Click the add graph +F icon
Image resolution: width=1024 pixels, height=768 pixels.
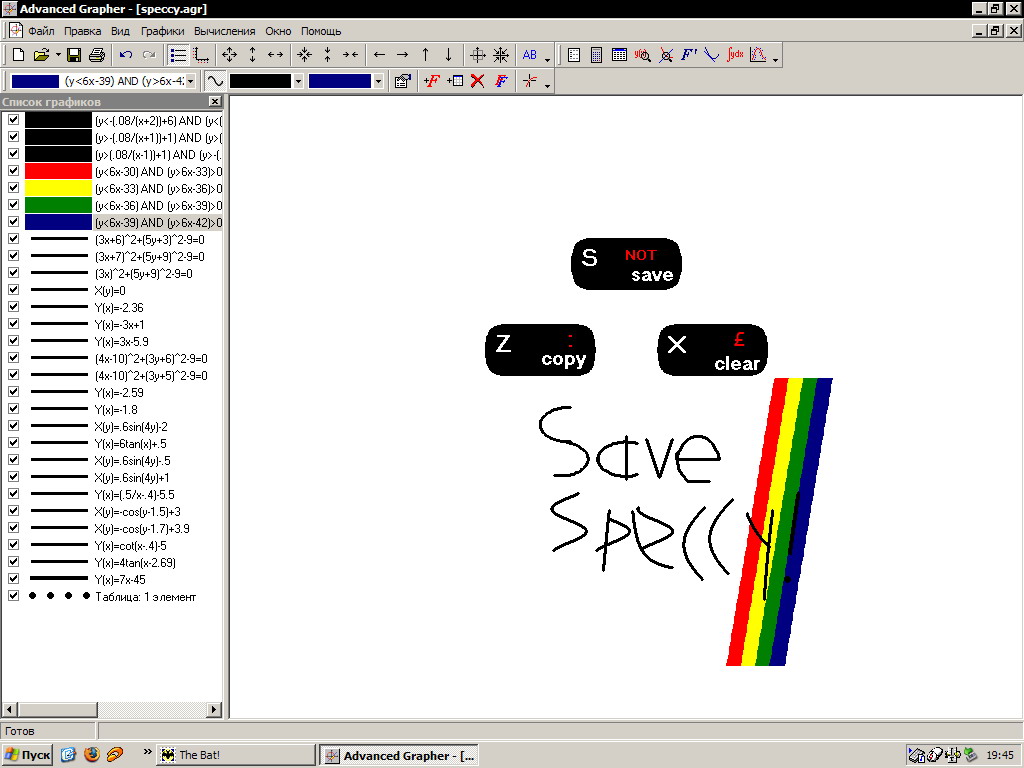click(431, 81)
